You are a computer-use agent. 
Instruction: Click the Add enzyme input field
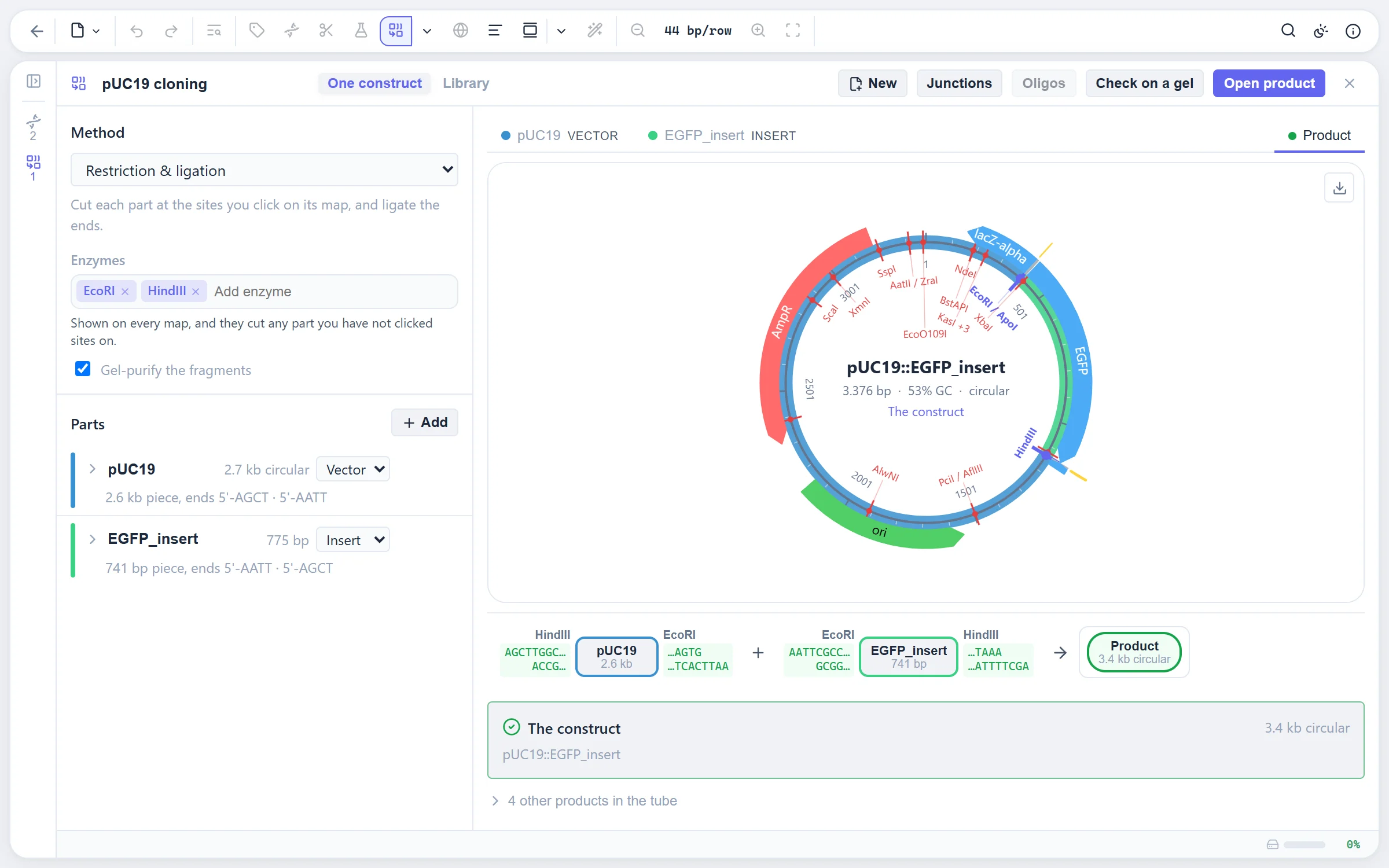point(333,292)
